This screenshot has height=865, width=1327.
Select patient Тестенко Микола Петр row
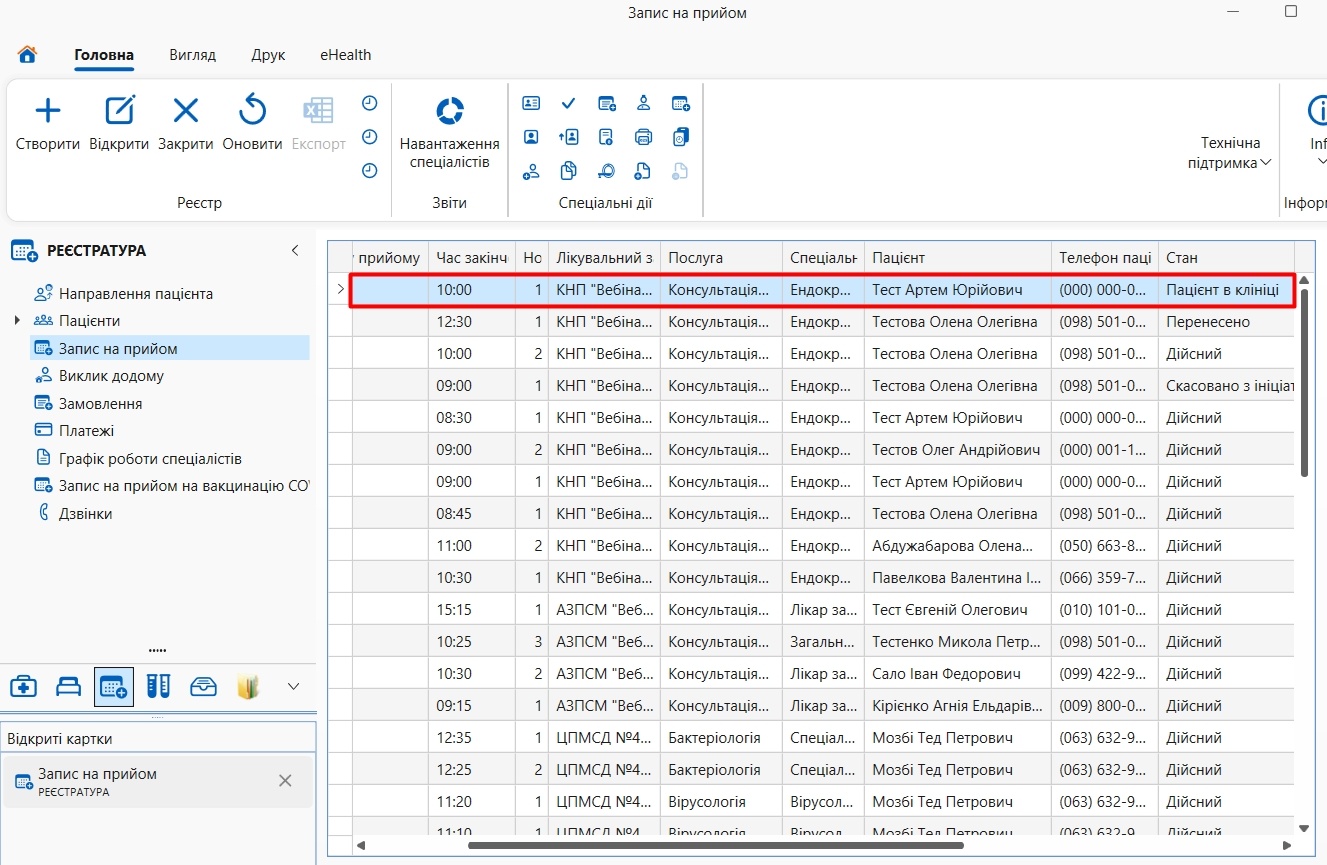[957, 642]
